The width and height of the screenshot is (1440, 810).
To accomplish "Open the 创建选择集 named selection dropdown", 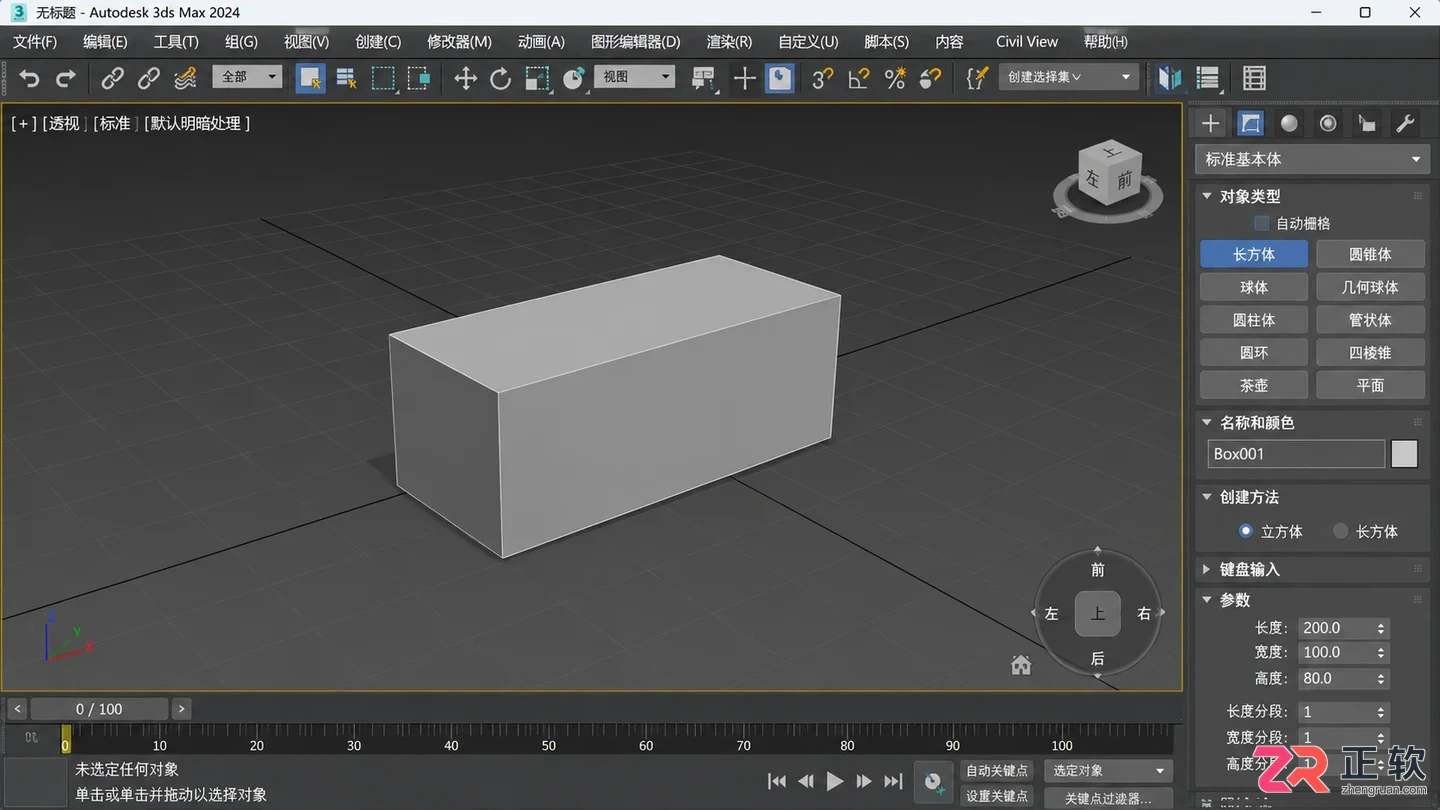I will [x=1068, y=77].
